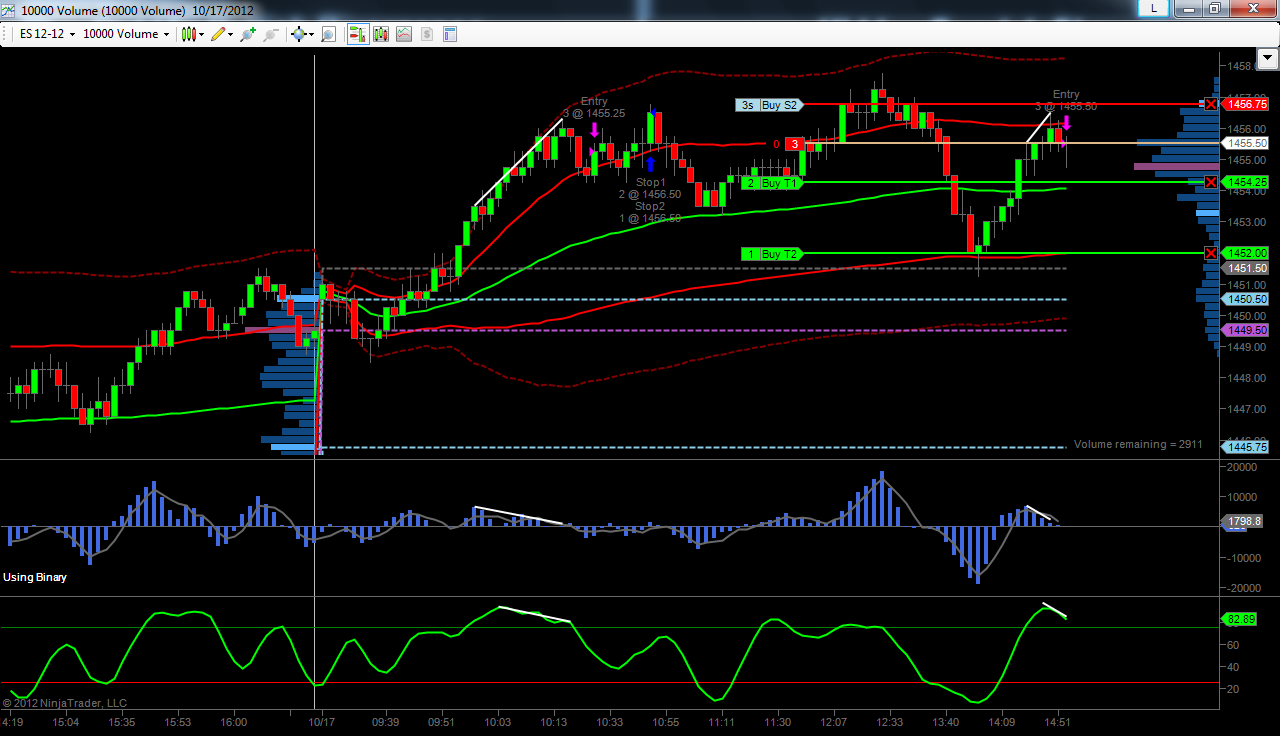Click the 10:55 time axis label
This screenshot has width=1280, height=736.
click(x=665, y=722)
